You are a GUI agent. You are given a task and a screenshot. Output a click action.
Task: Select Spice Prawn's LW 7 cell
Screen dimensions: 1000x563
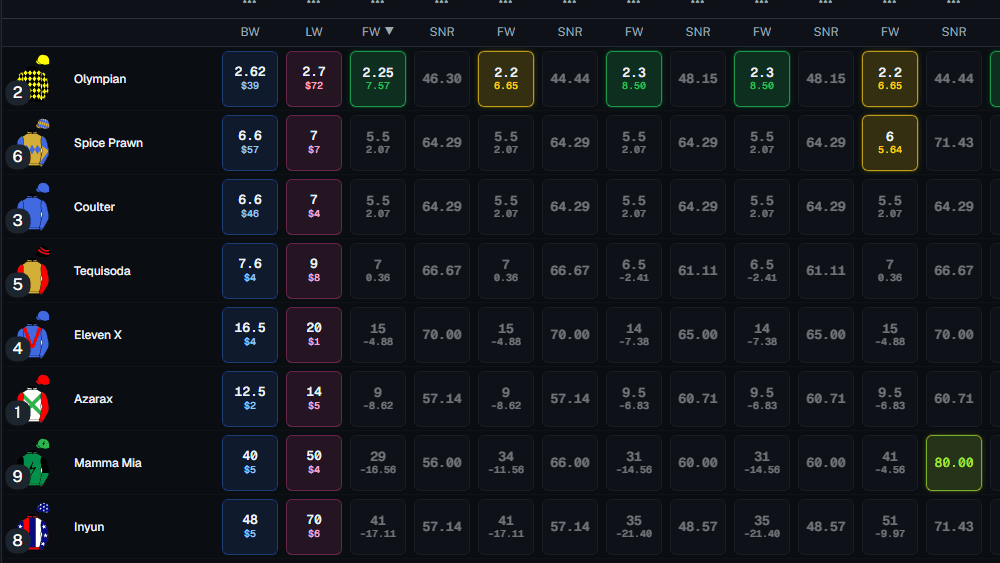314,143
